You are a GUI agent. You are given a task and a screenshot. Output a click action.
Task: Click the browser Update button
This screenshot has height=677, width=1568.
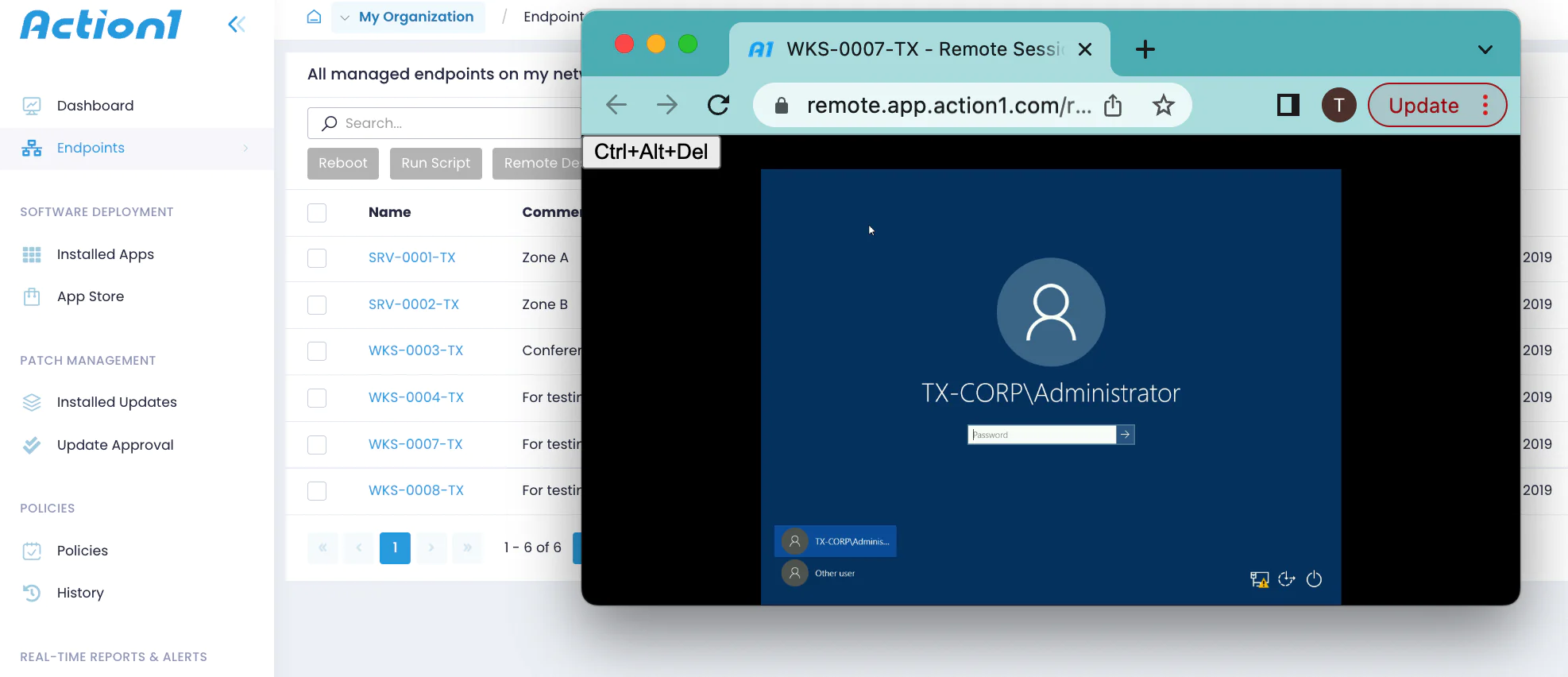click(x=1423, y=105)
